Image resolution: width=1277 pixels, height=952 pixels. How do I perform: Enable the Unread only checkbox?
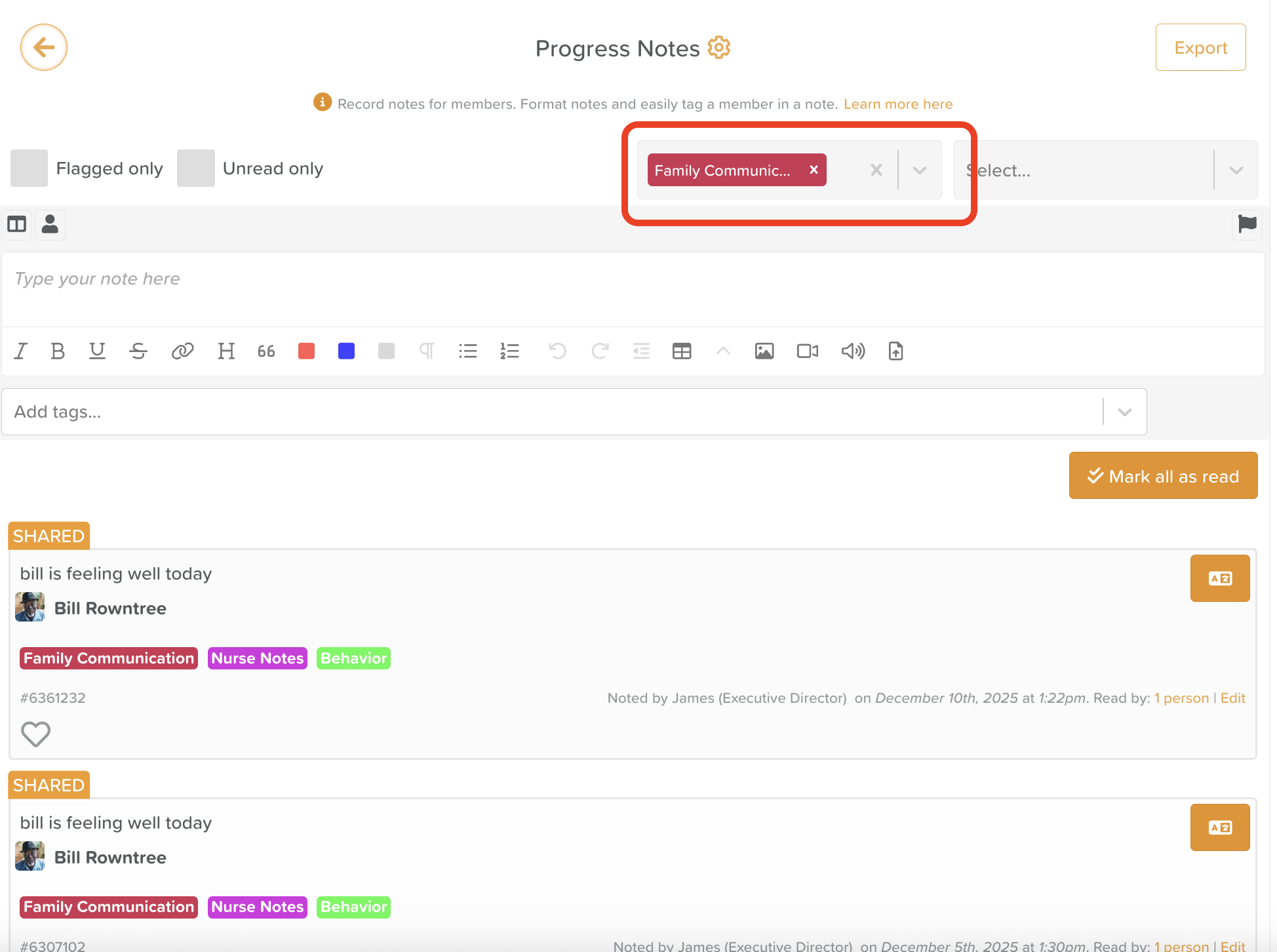tap(195, 169)
